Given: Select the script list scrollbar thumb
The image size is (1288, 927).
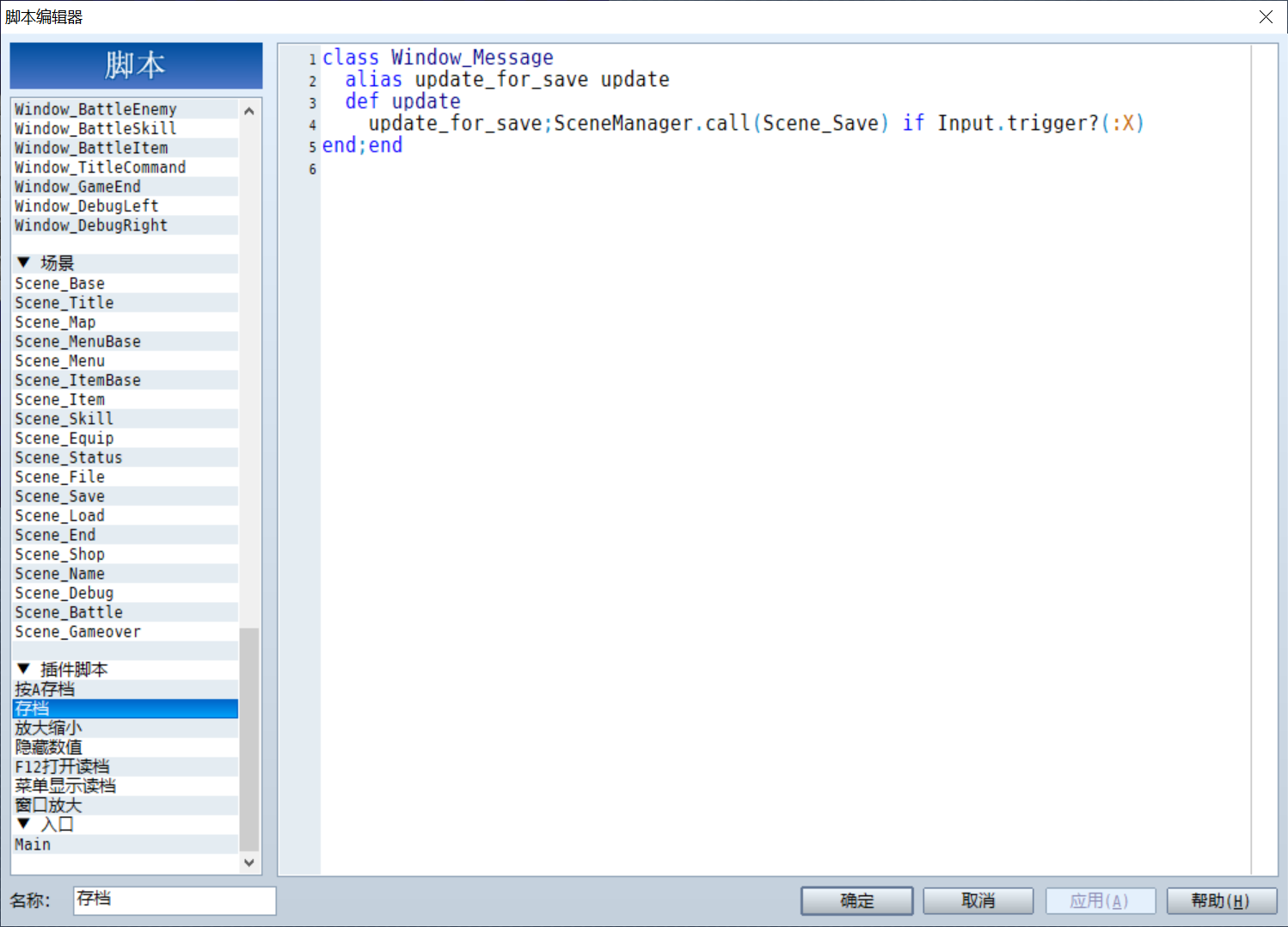Looking at the screenshot, I should click(x=249, y=740).
